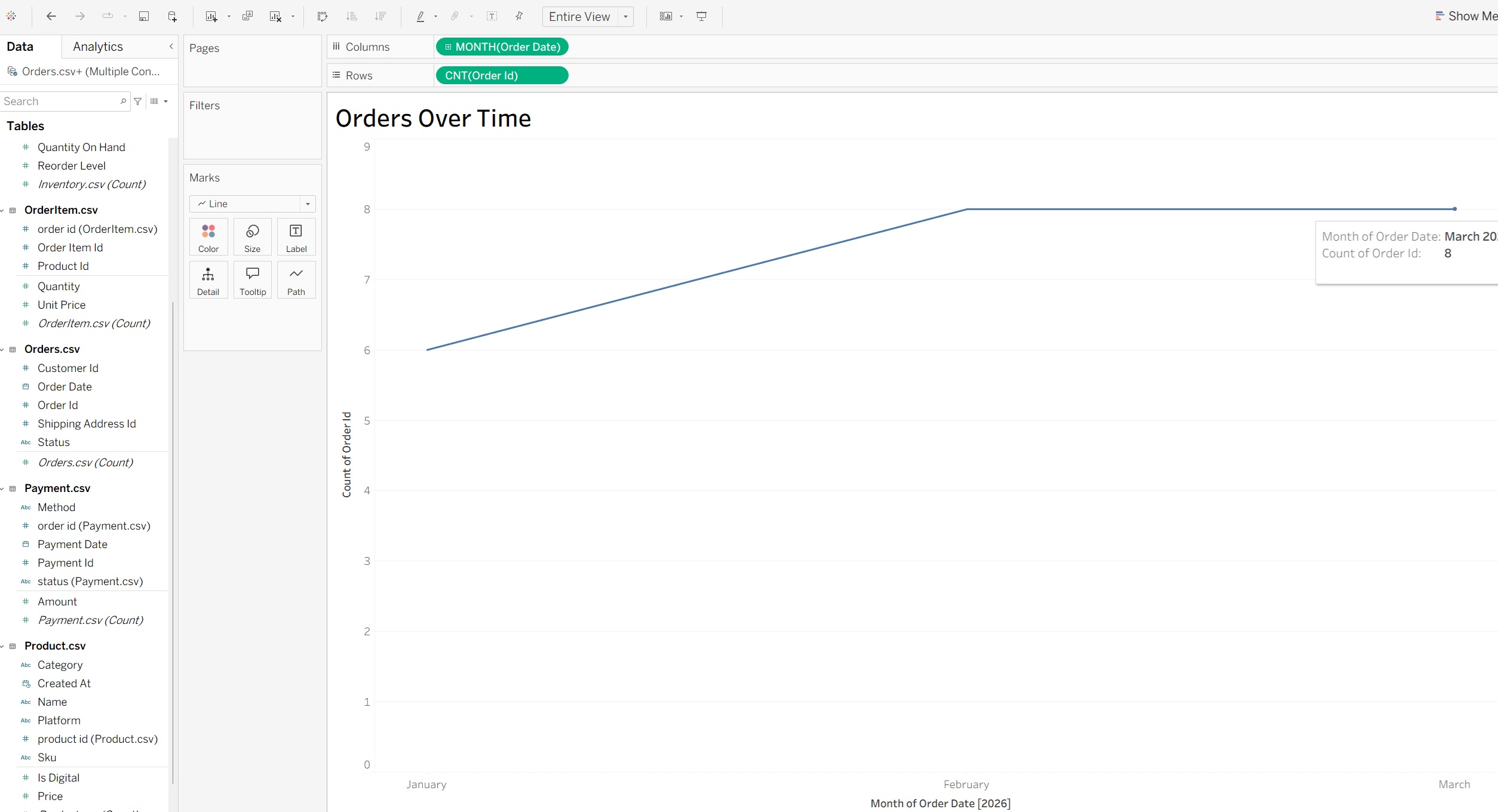Open the Label shelf on the Marks card

tap(296, 236)
